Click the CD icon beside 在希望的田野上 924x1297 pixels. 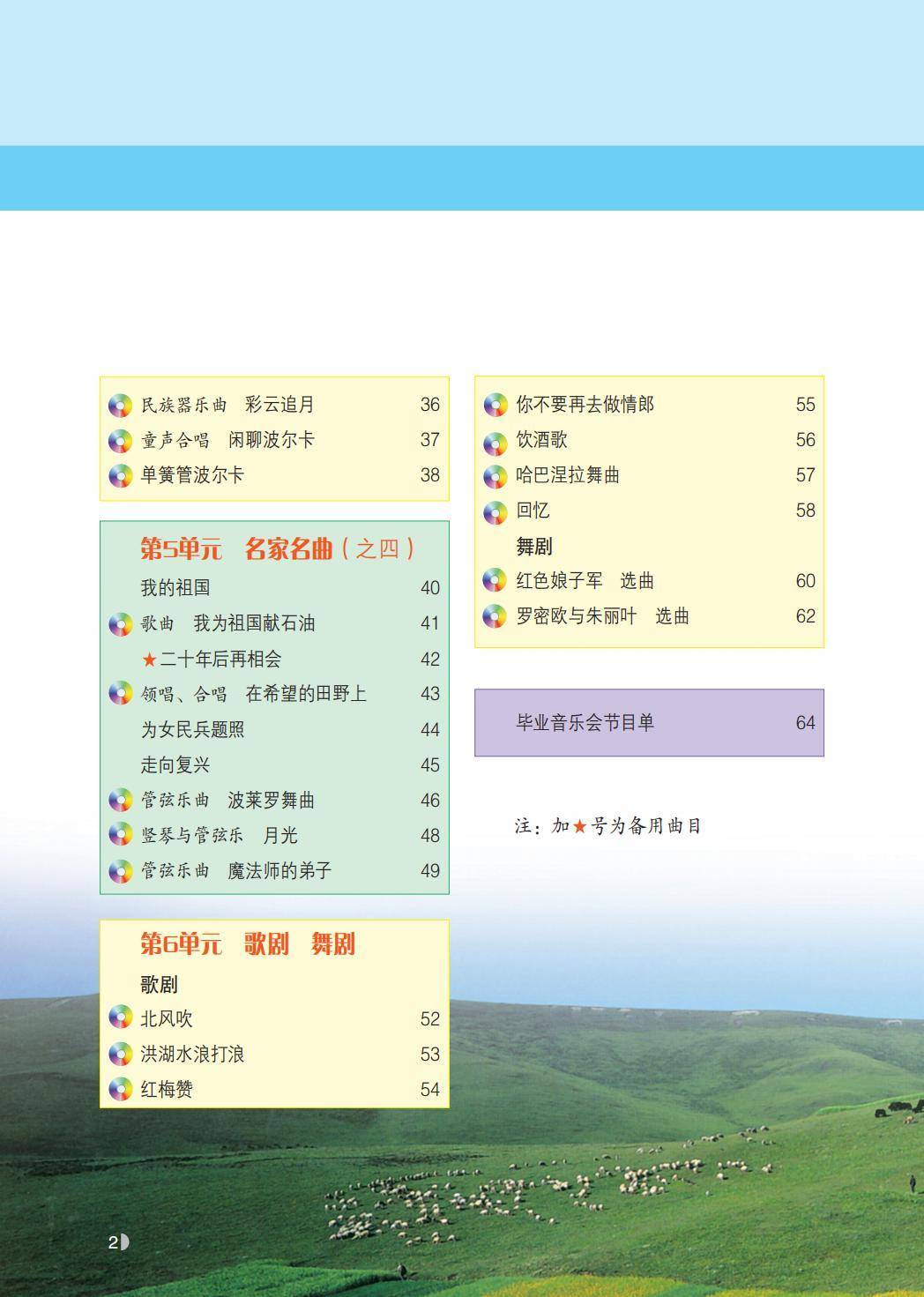(120, 695)
